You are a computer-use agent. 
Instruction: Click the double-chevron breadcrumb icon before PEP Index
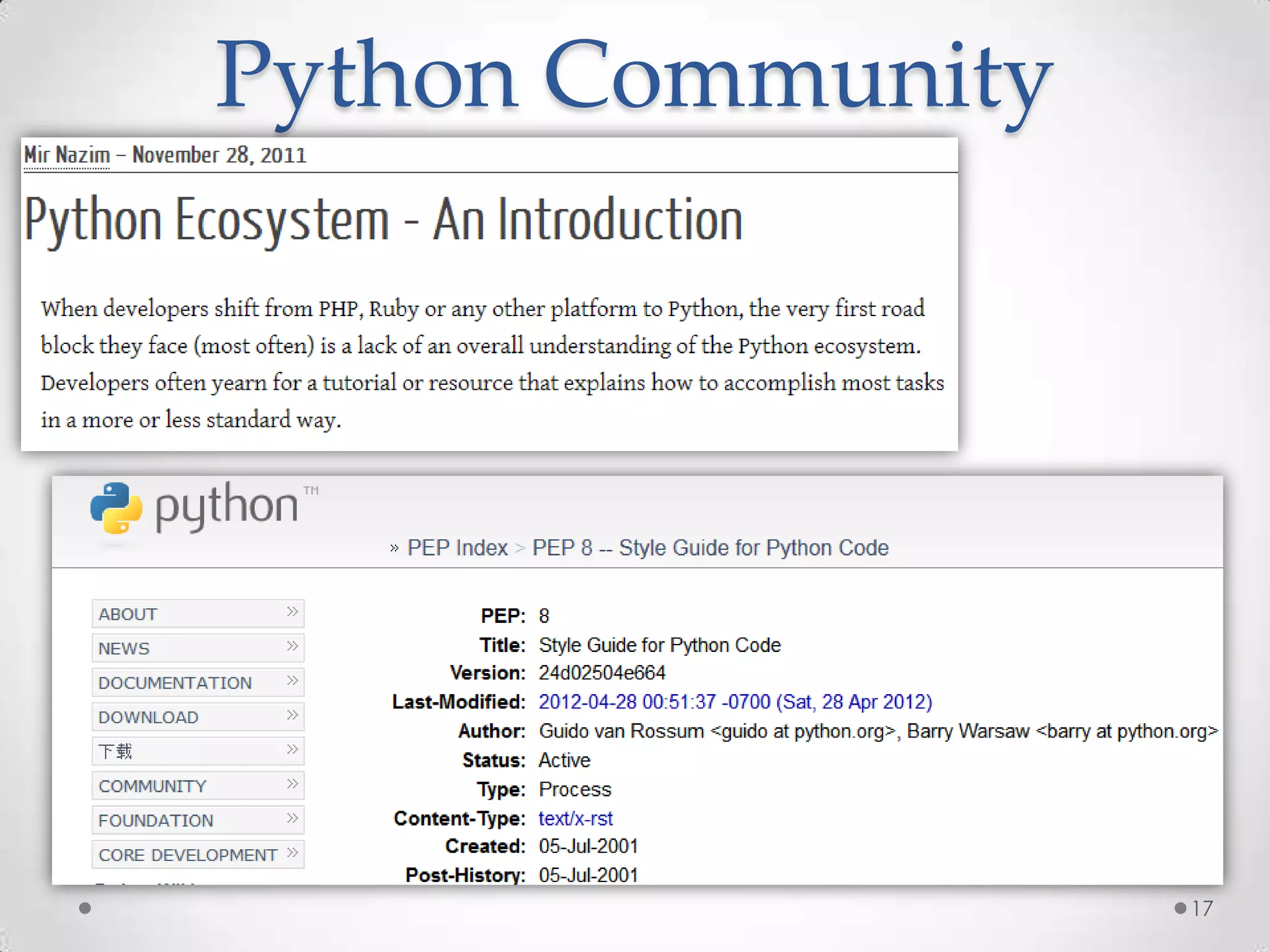[x=394, y=549]
